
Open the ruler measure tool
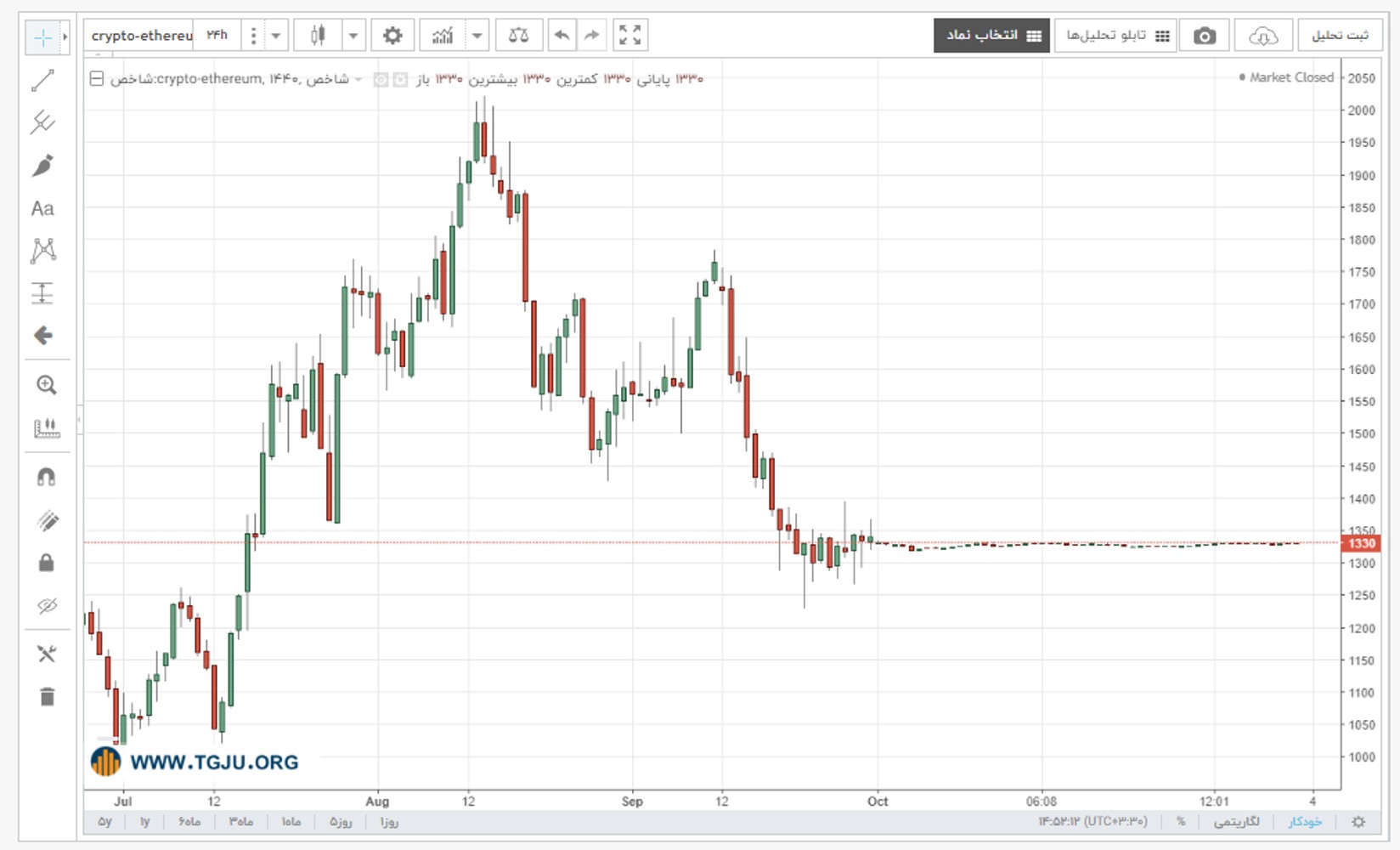(46, 428)
